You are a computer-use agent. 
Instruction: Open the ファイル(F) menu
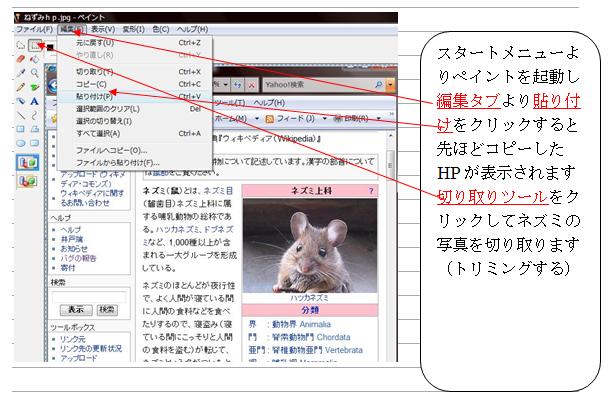click(x=34, y=29)
